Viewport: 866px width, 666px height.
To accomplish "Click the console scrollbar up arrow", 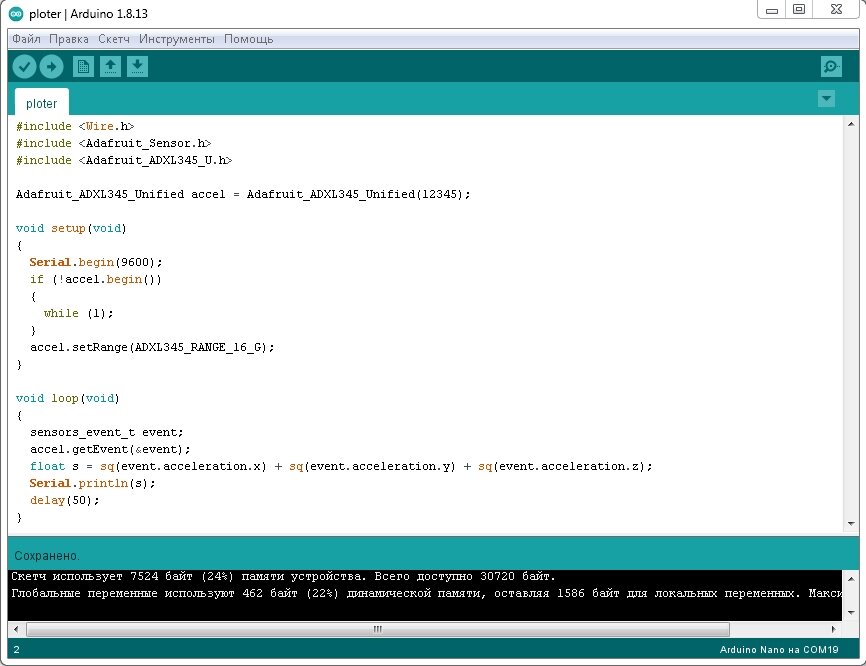I will click(851, 578).
